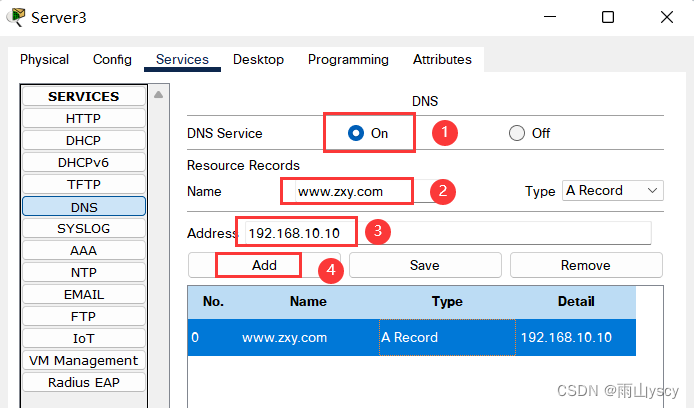Switch to the Services tab
The width and height of the screenshot is (694, 408).
pyautogui.click(x=182, y=59)
